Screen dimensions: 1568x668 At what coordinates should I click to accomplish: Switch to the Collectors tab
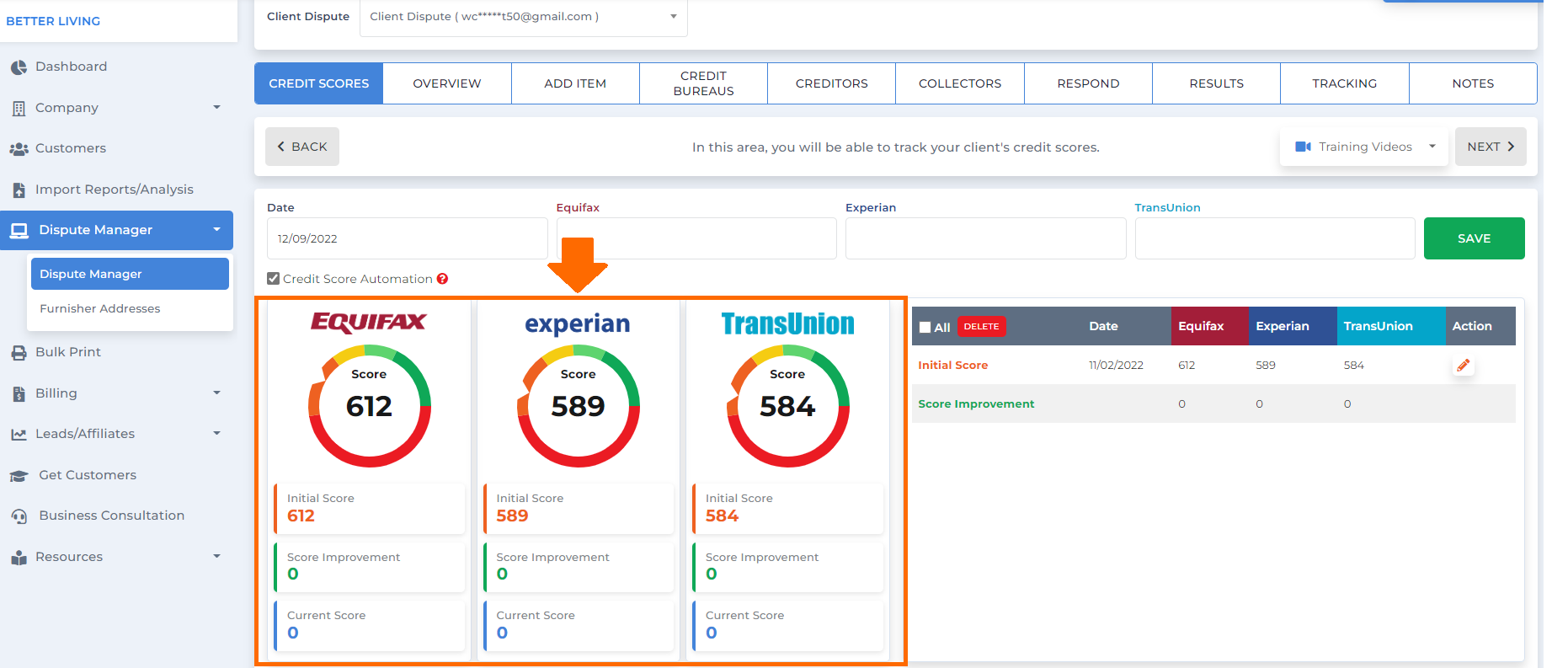960,83
